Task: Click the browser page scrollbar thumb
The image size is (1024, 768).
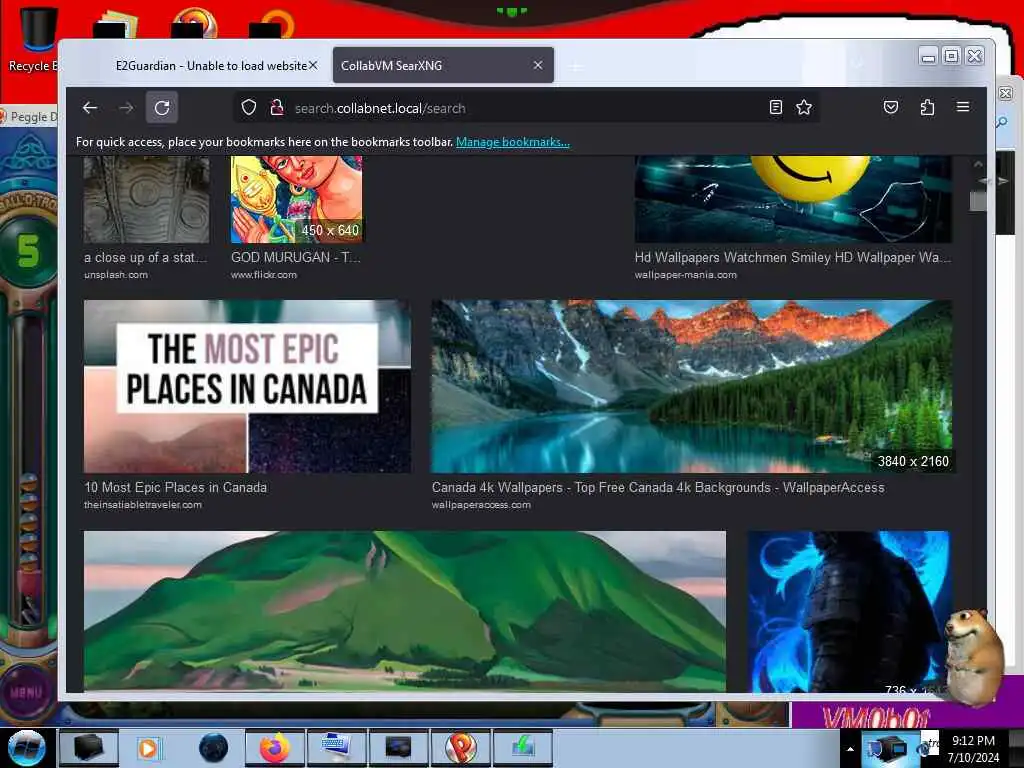Action: click(x=978, y=201)
